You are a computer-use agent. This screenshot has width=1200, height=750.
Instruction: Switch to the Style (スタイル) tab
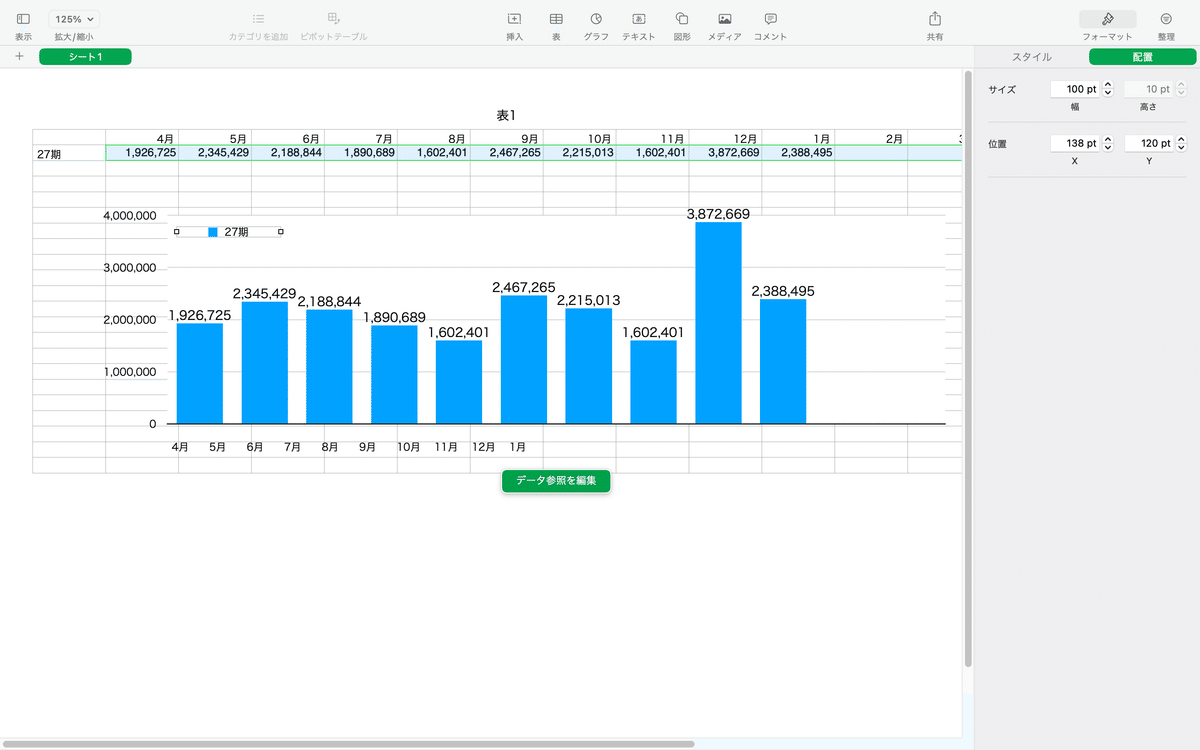point(1032,57)
